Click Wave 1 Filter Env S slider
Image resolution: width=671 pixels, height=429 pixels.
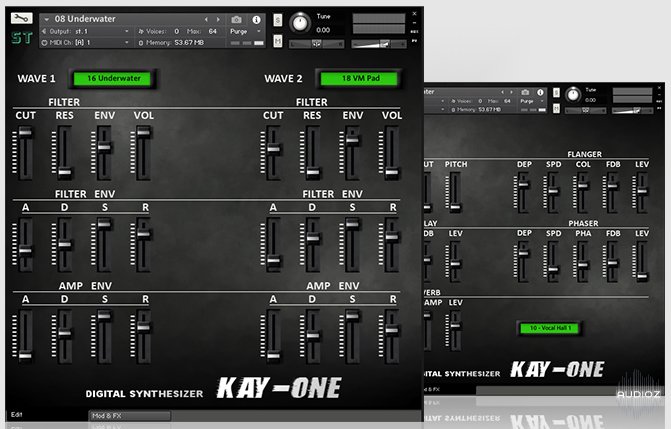[x=104, y=244]
